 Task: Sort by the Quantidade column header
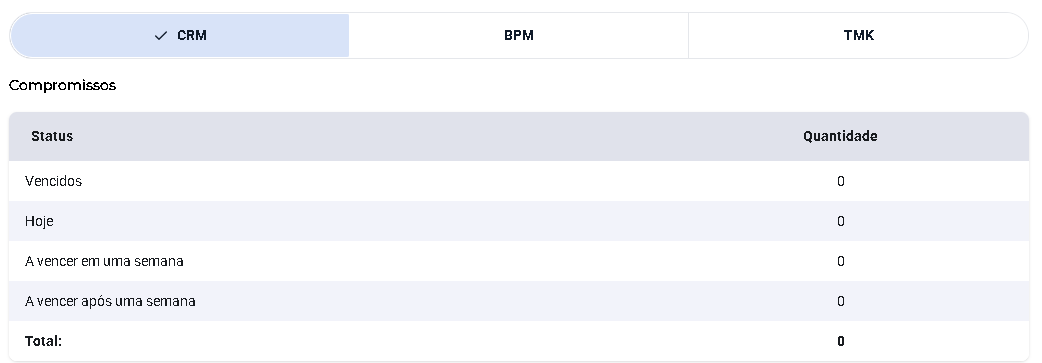(840, 136)
